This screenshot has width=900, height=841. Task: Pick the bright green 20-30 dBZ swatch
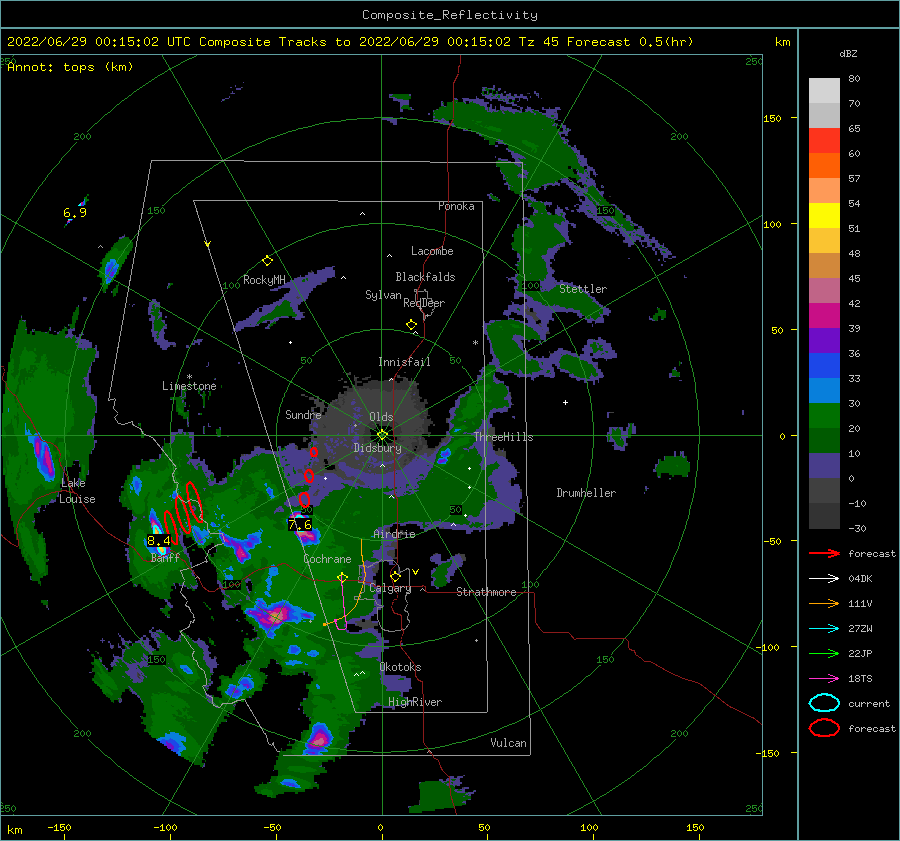[824, 416]
